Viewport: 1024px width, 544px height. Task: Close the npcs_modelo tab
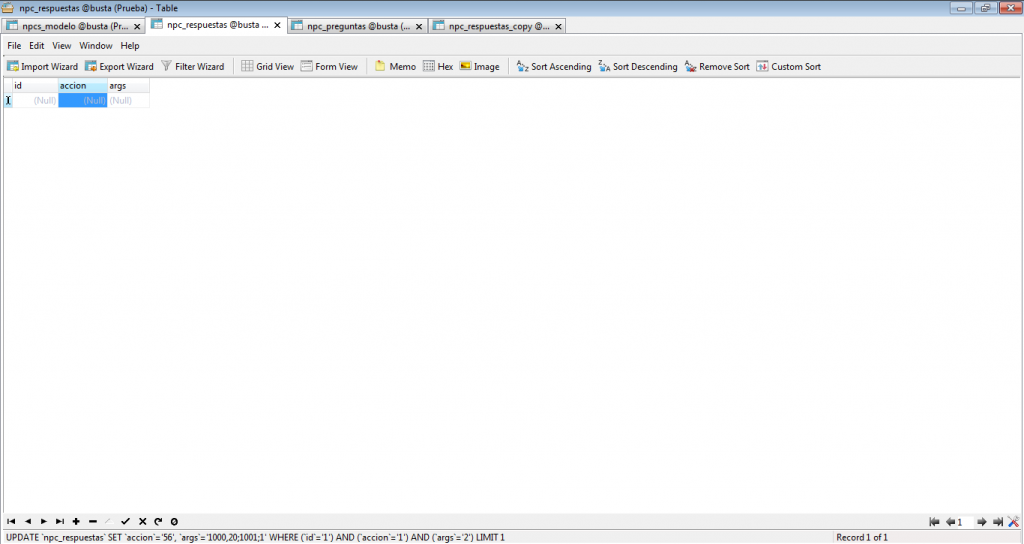[137, 26]
